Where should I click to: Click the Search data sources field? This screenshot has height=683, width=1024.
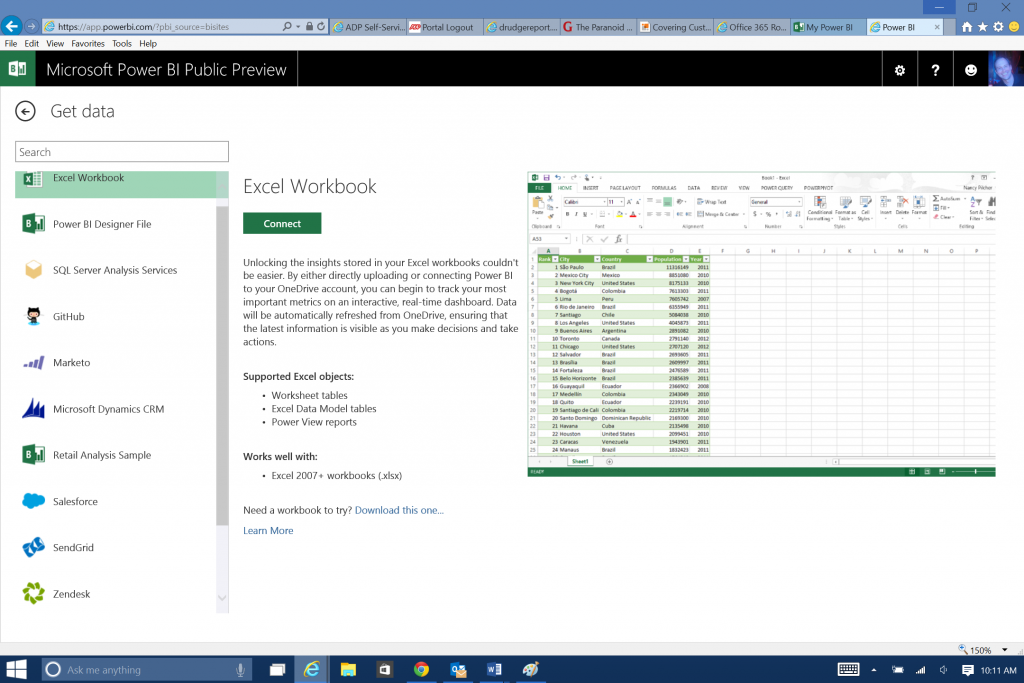pyautogui.click(x=122, y=152)
